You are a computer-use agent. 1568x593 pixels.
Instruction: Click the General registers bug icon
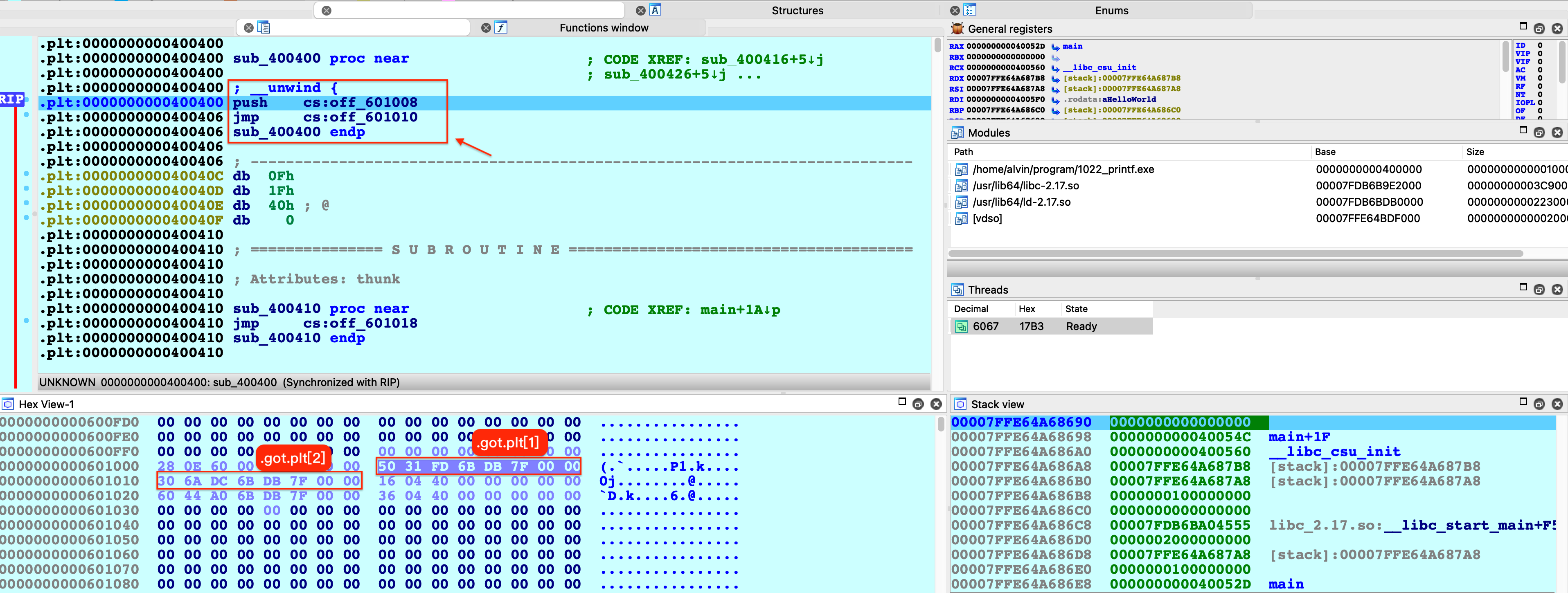pyautogui.click(x=957, y=29)
